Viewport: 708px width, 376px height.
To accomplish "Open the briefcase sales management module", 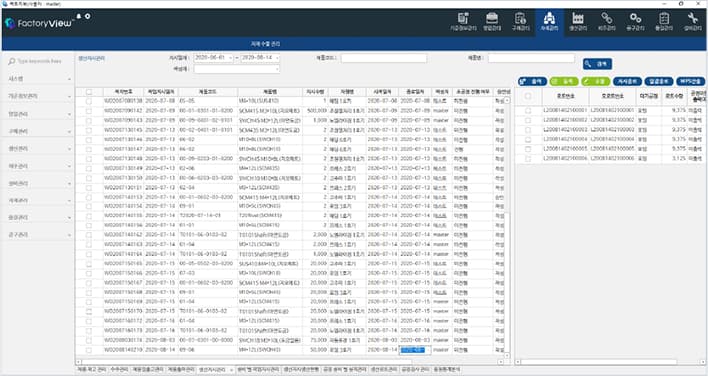I will [492, 21].
